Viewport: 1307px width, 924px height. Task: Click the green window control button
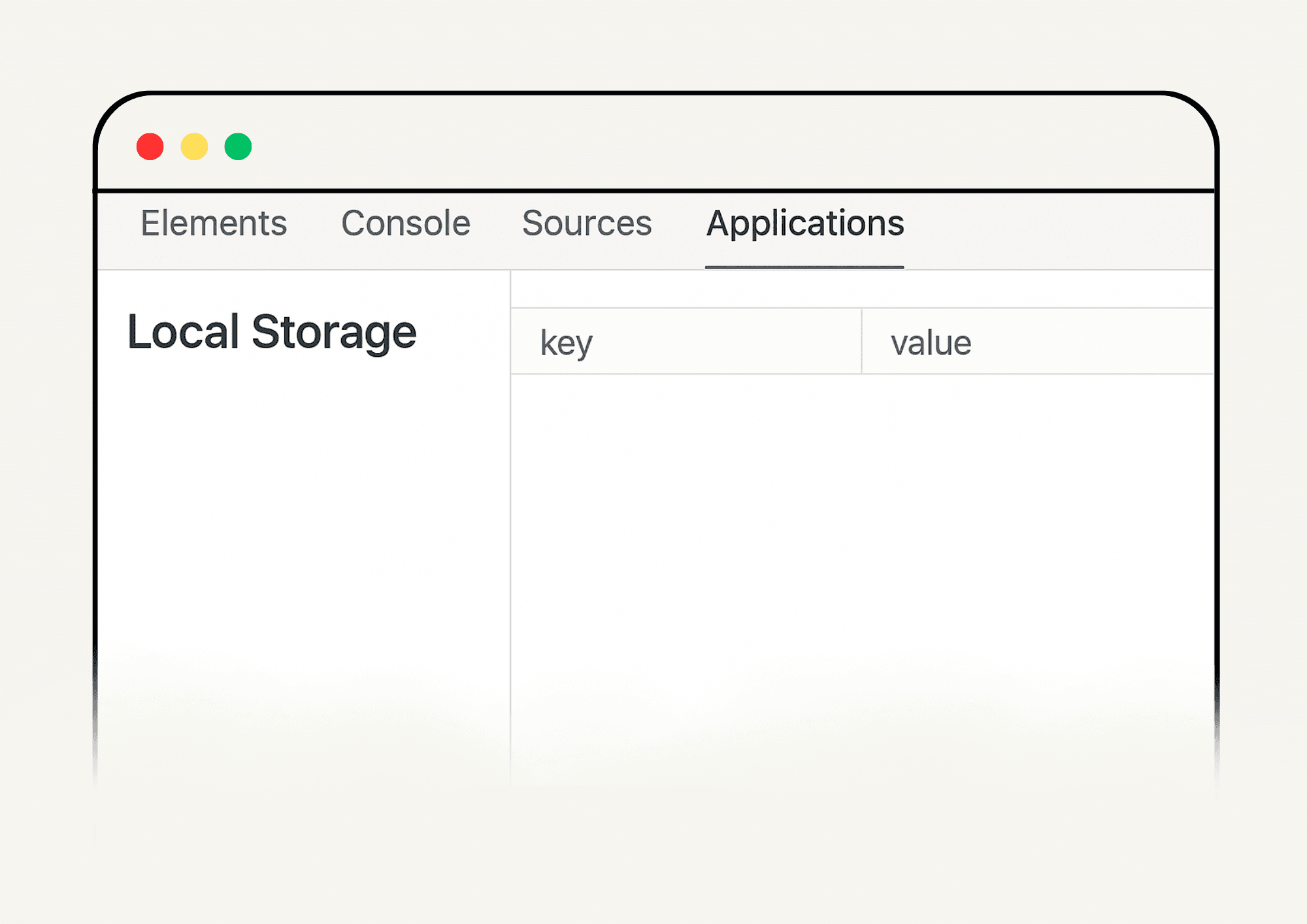coord(238,147)
